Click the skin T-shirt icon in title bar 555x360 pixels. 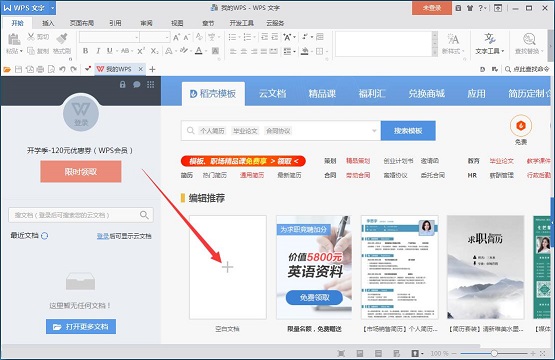click(x=470, y=8)
